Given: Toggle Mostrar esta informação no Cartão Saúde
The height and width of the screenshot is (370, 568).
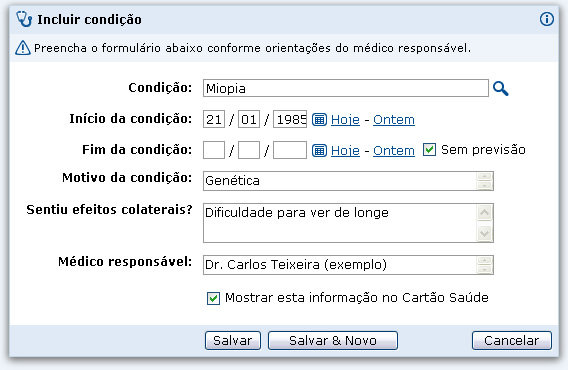Looking at the screenshot, I should (213, 298).
